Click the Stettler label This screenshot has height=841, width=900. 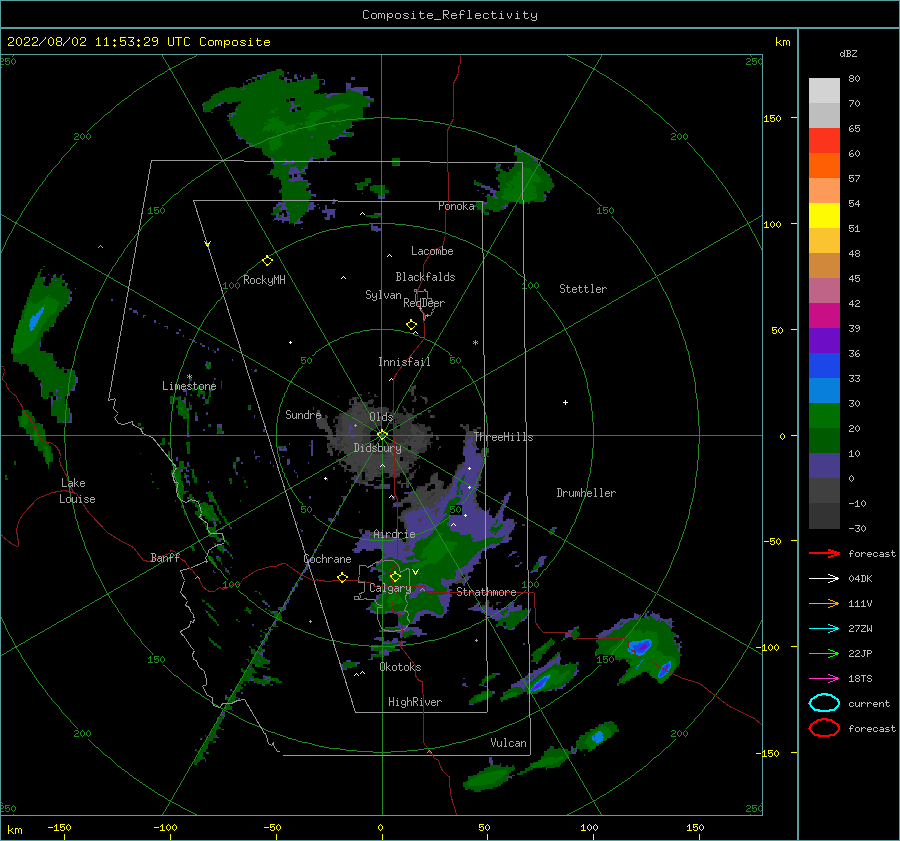click(583, 289)
